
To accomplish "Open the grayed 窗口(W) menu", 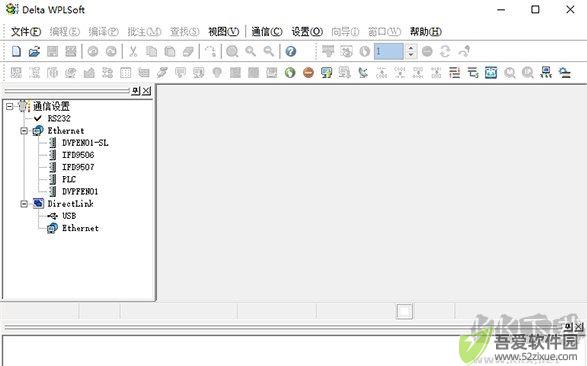I will click(384, 32).
